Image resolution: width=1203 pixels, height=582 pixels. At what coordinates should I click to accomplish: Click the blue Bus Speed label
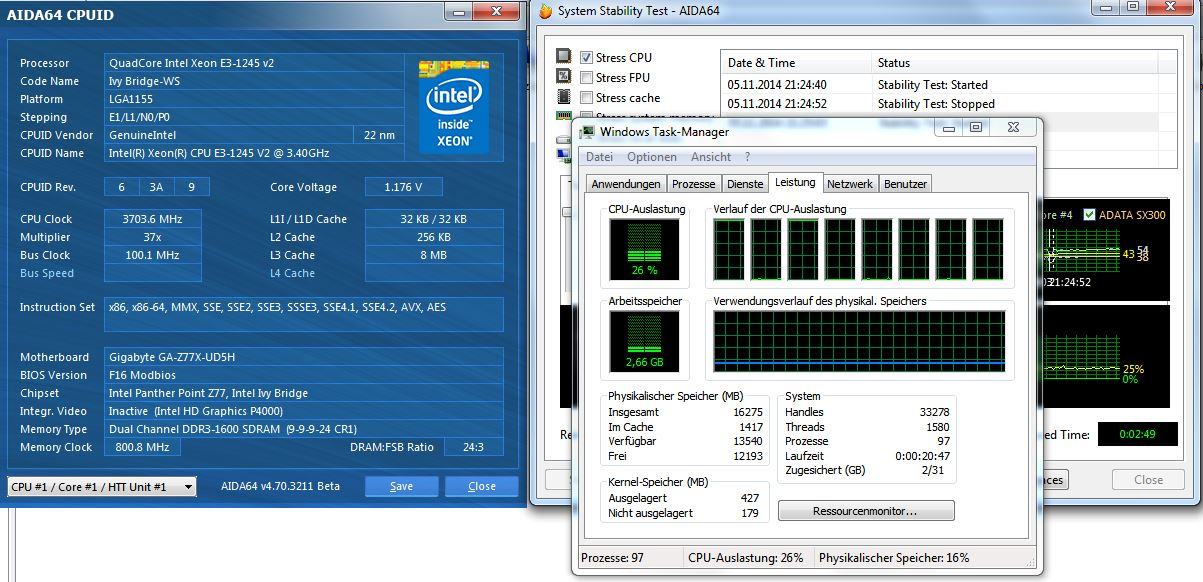pos(47,273)
